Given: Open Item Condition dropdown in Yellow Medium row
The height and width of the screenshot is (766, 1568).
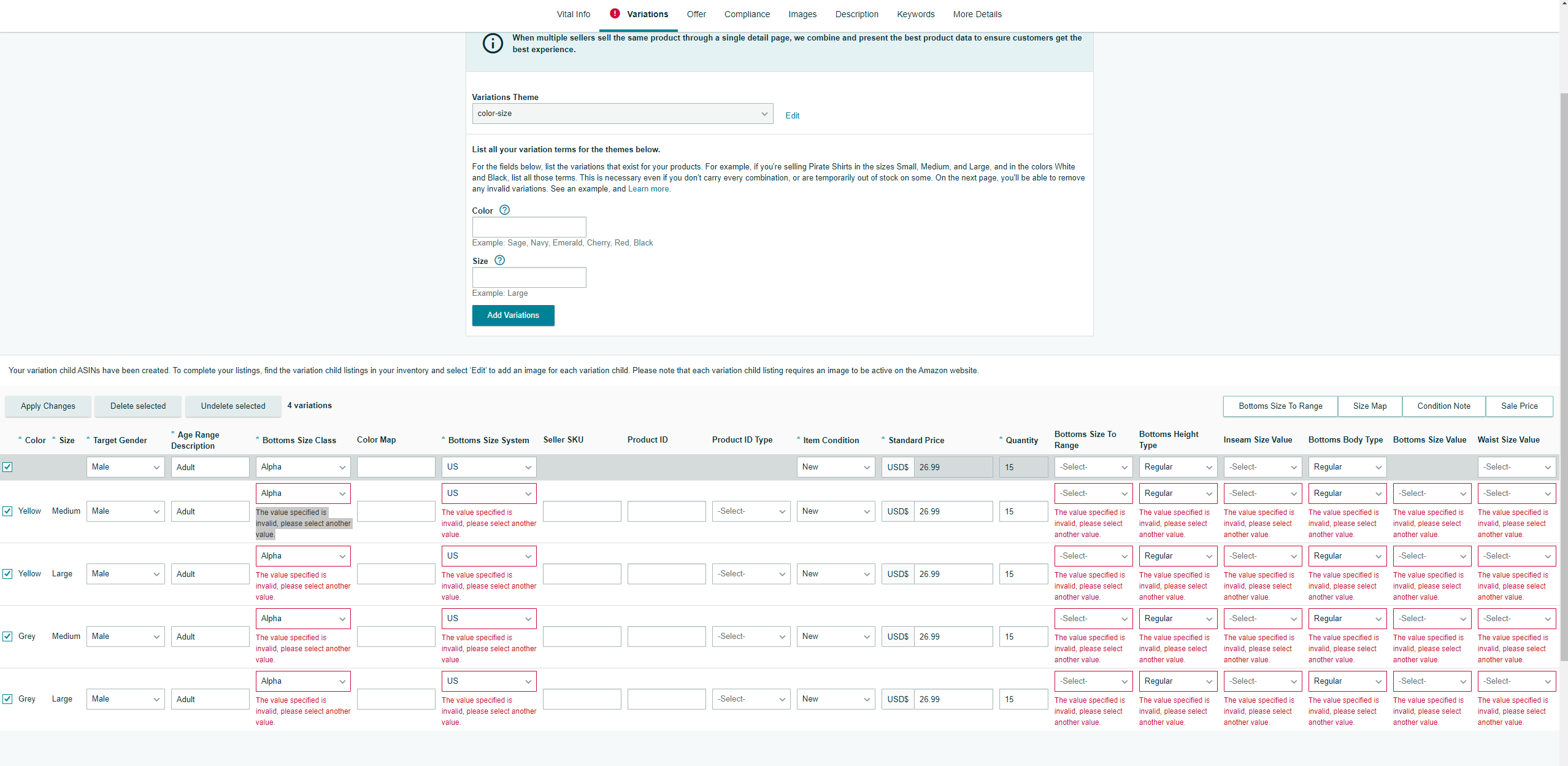Looking at the screenshot, I should 836,511.
